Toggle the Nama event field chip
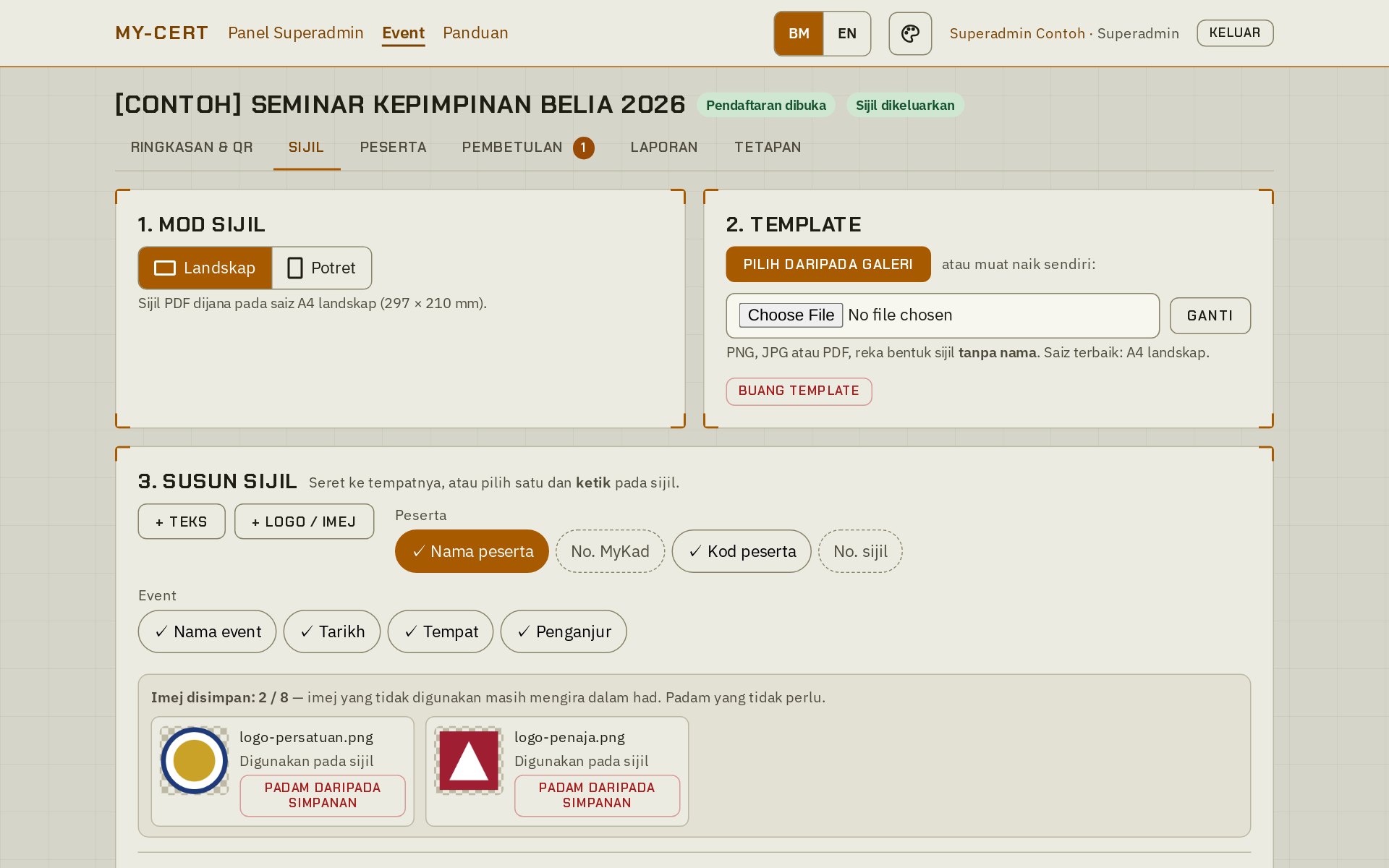This screenshot has width=1389, height=868. (207, 631)
